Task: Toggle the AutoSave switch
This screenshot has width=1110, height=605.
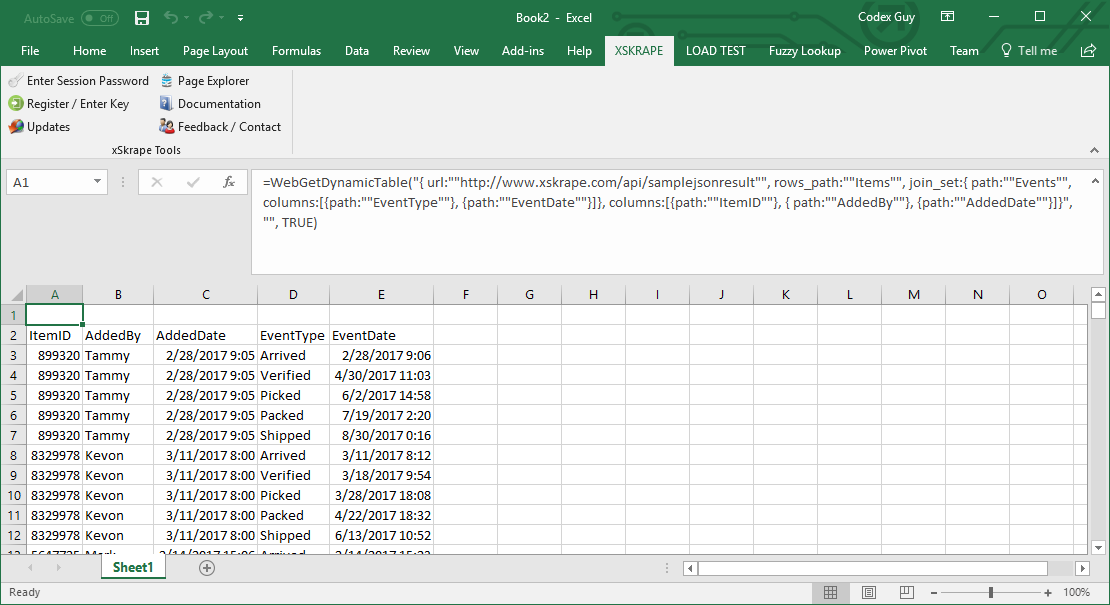Action: 100,18
